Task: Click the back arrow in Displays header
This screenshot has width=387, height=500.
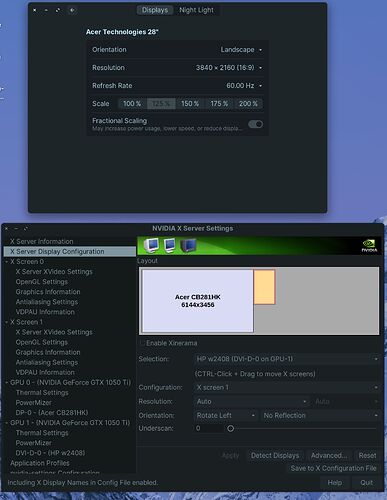Action: click(x=72, y=10)
